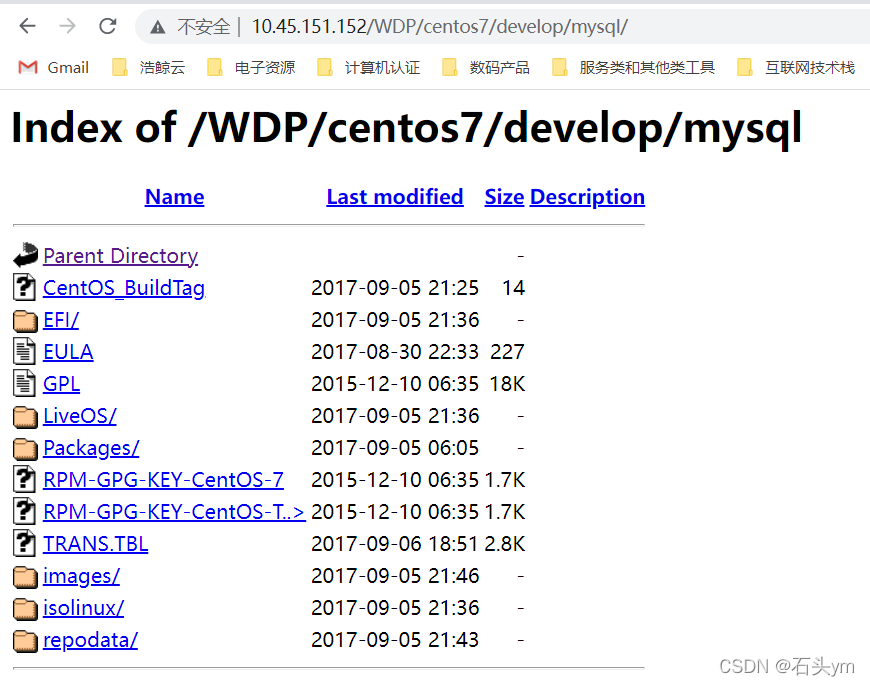Click the size value 227 for EULA
Viewport: 870px width, 686px height.
(x=507, y=352)
